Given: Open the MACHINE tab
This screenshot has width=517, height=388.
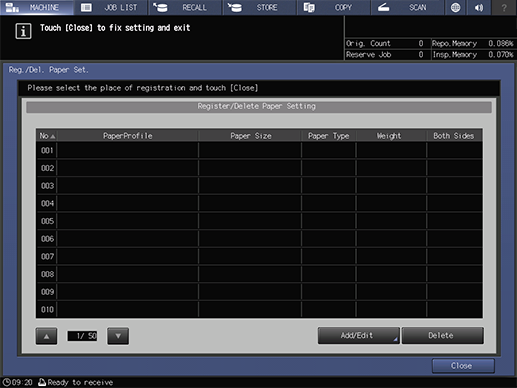Looking at the screenshot, I should point(37,7).
